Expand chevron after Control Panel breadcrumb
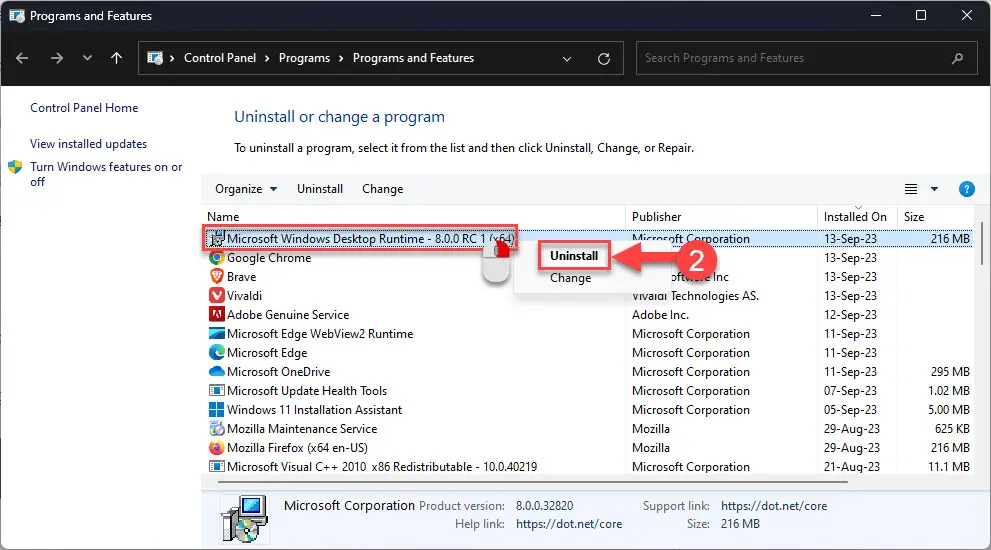This screenshot has width=991, height=550. pos(267,58)
